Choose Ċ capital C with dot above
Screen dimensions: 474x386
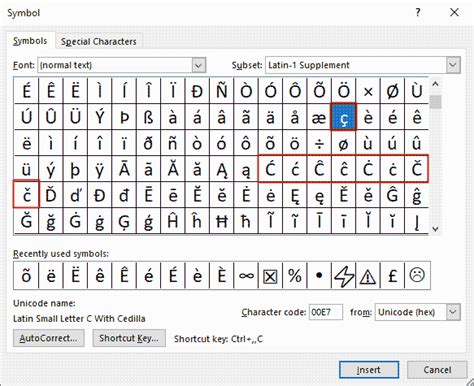(368, 169)
